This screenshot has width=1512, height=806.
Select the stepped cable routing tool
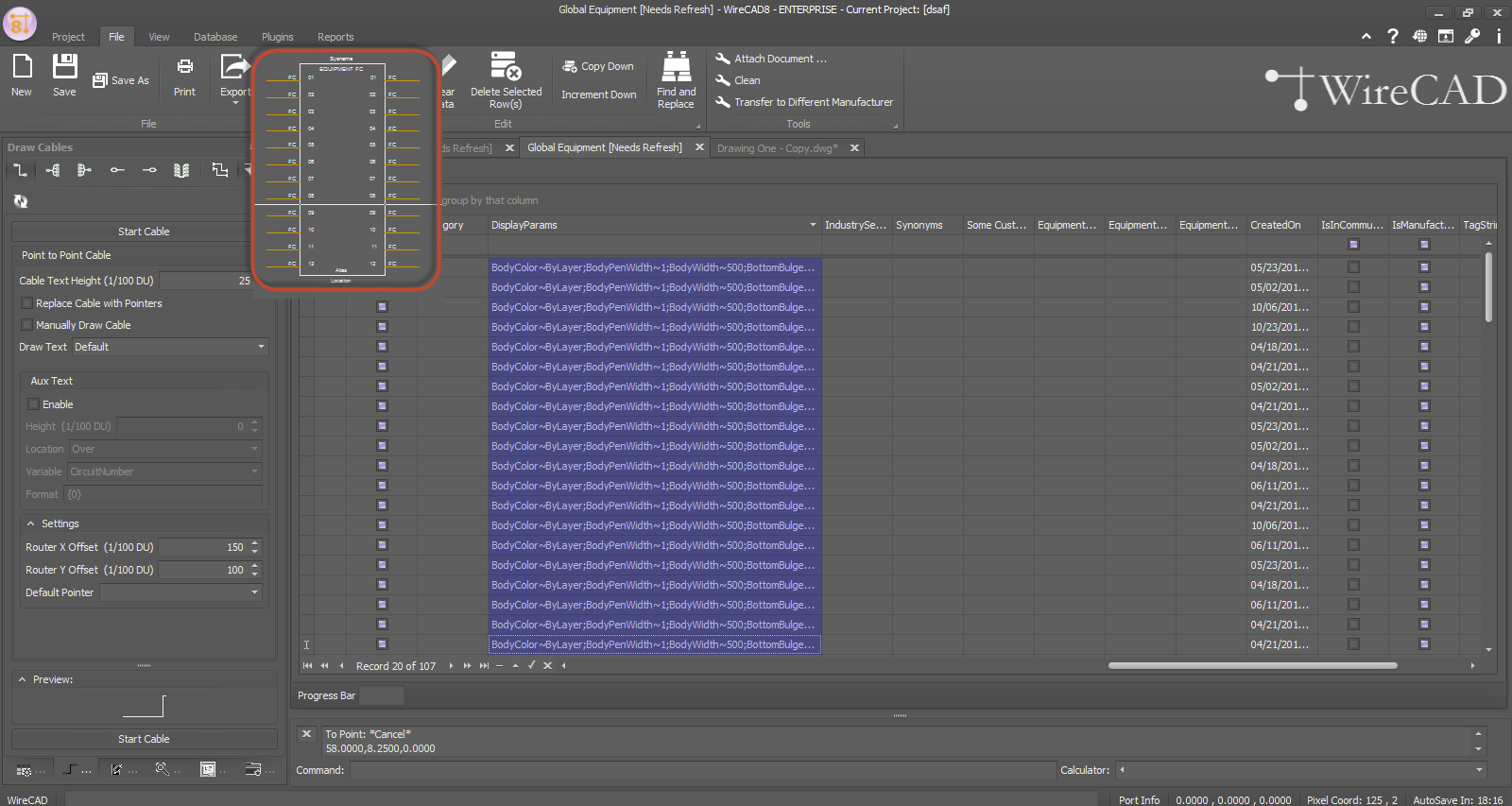point(220,170)
